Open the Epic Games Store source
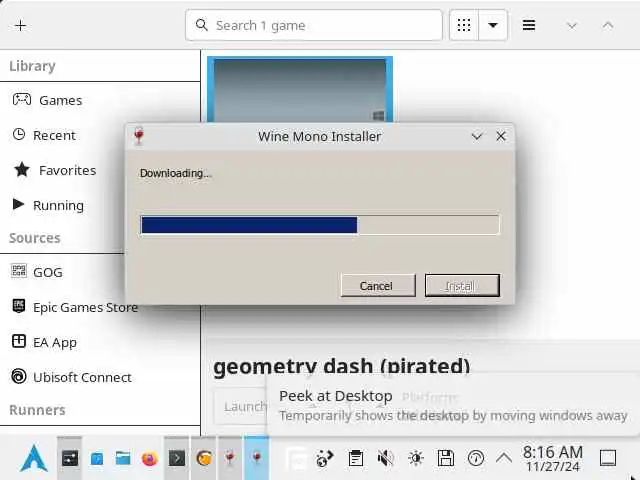The height and width of the screenshot is (480, 640). point(100,307)
